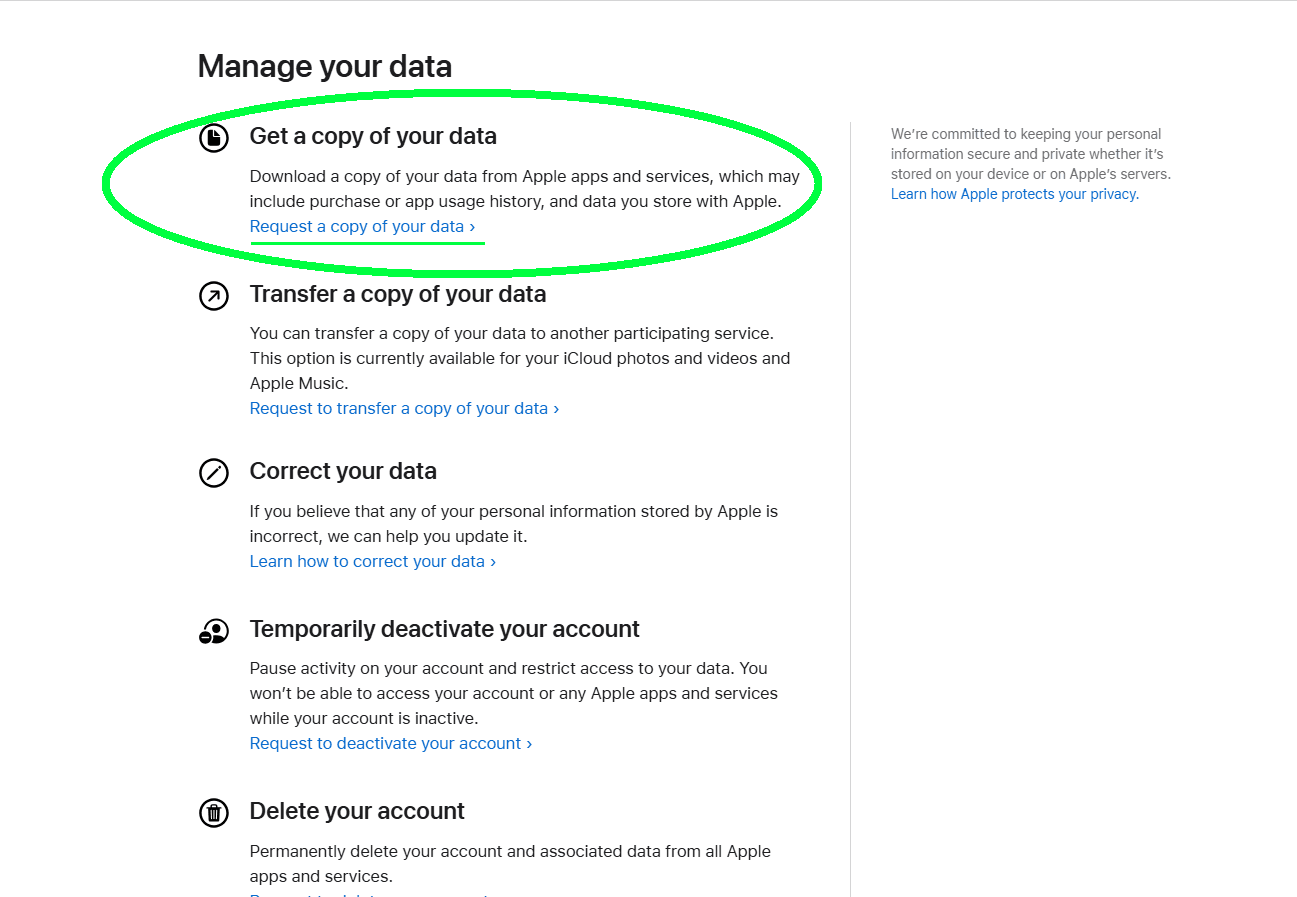This screenshot has height=897, width=1297.
Task: Open Learn how to correct your data link
Action: (365, 561)
